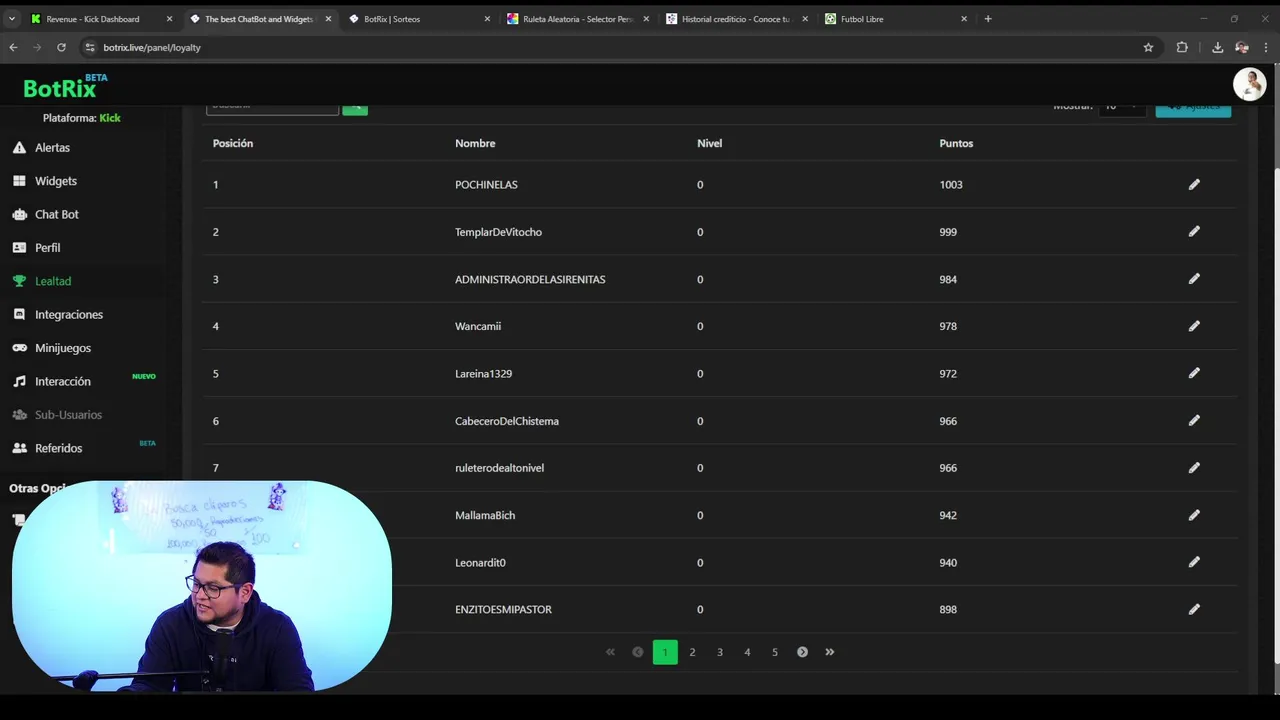Click the Posición column header

233,143
